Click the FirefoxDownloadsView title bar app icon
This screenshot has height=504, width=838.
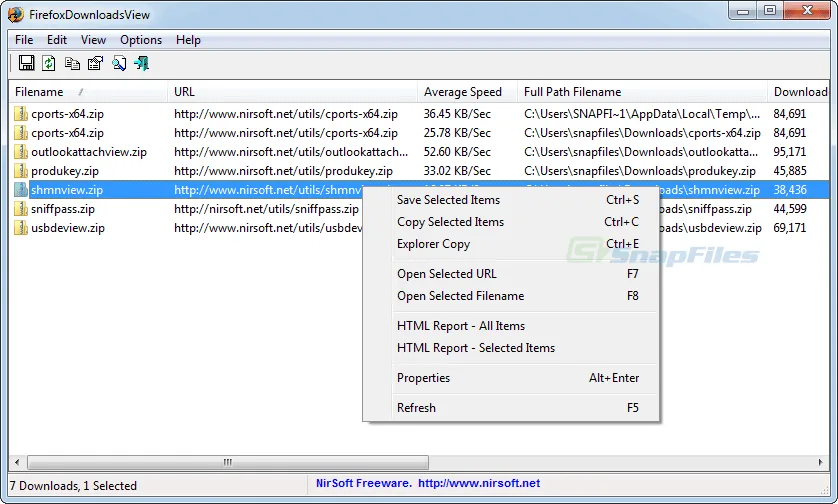pyautogui.click(x=15, y=14)
